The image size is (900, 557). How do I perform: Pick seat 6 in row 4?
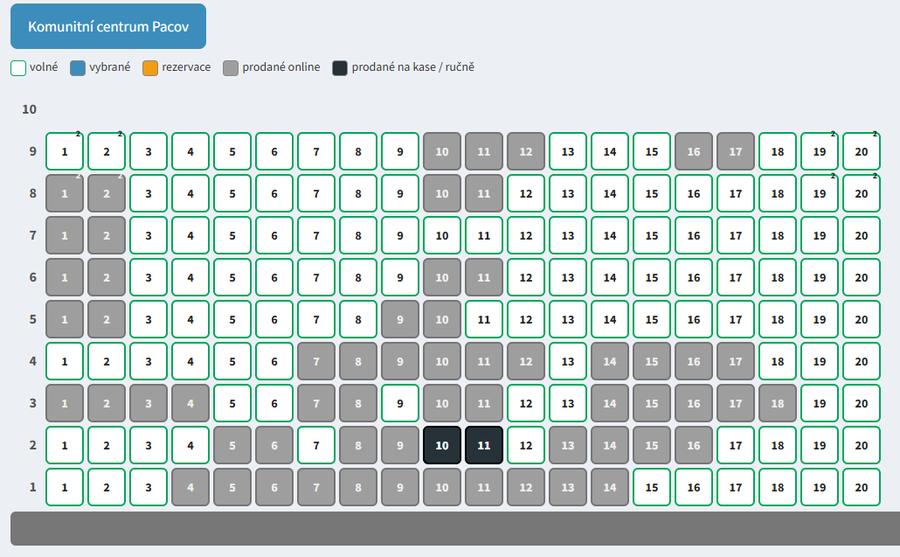tap(274, 361)
